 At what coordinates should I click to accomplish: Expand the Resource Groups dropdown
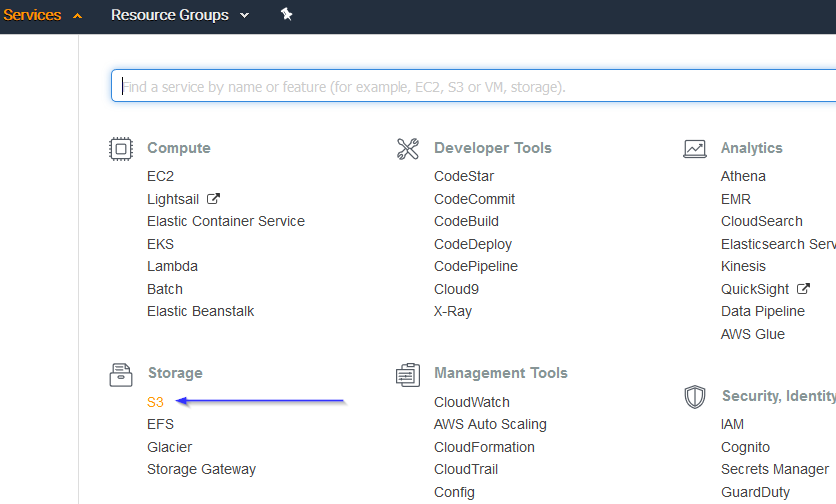180,15
